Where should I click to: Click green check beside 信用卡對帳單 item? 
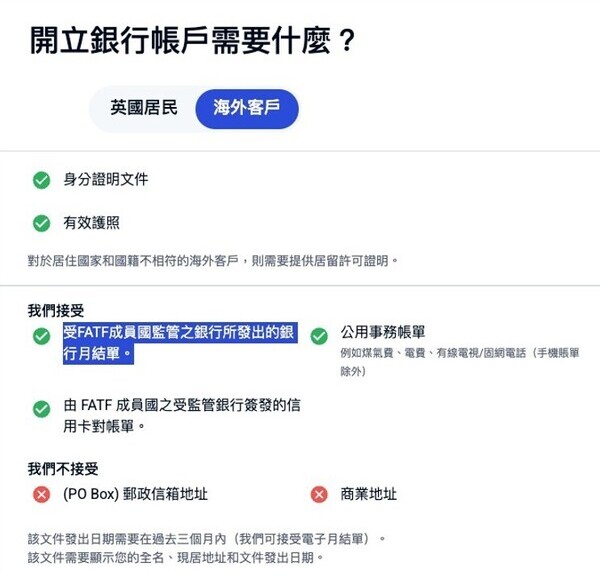click(41, 409)
